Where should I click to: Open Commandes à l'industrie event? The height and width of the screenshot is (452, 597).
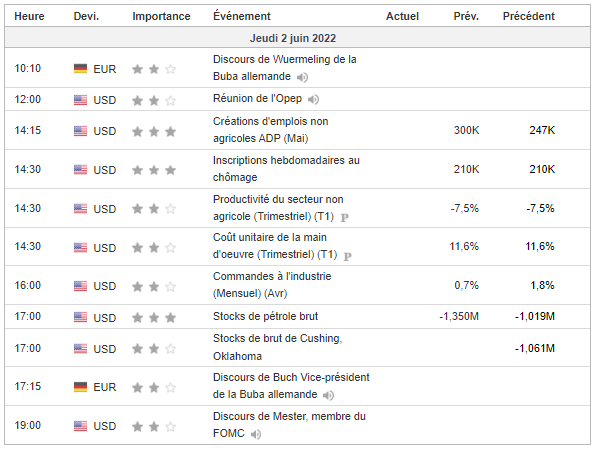[272, 285]
